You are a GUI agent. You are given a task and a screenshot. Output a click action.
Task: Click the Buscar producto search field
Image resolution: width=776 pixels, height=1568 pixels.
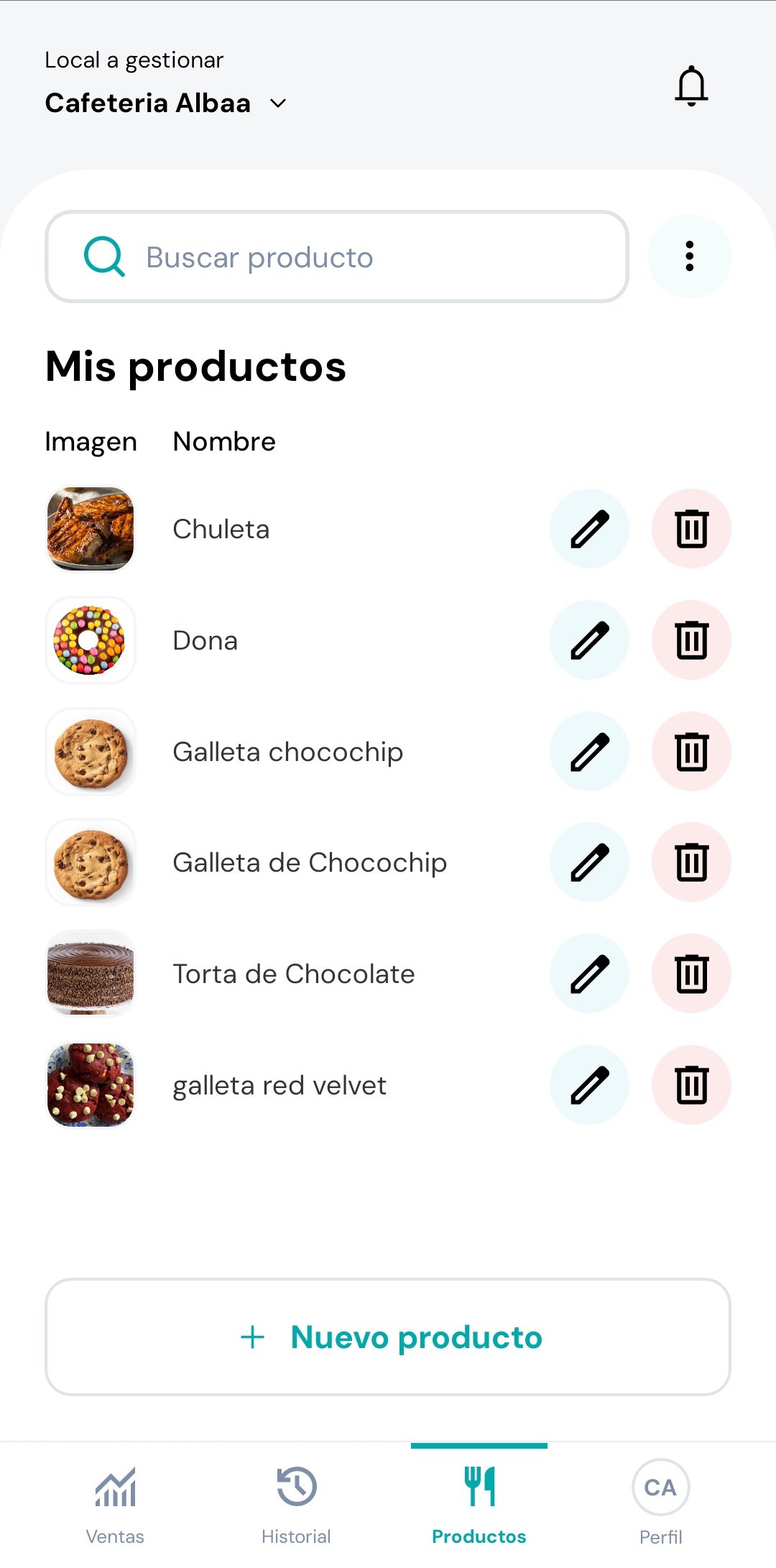click(x=337, y=257)
